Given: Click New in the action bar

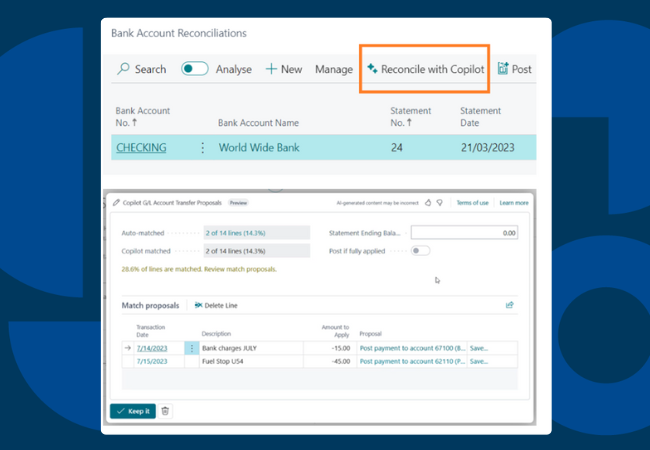Looking at the screenshot, I should click(x=284, y=69).
